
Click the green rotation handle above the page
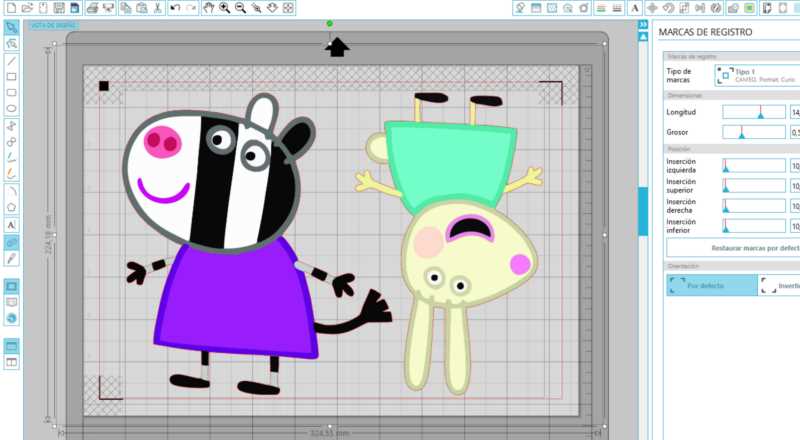330,23
